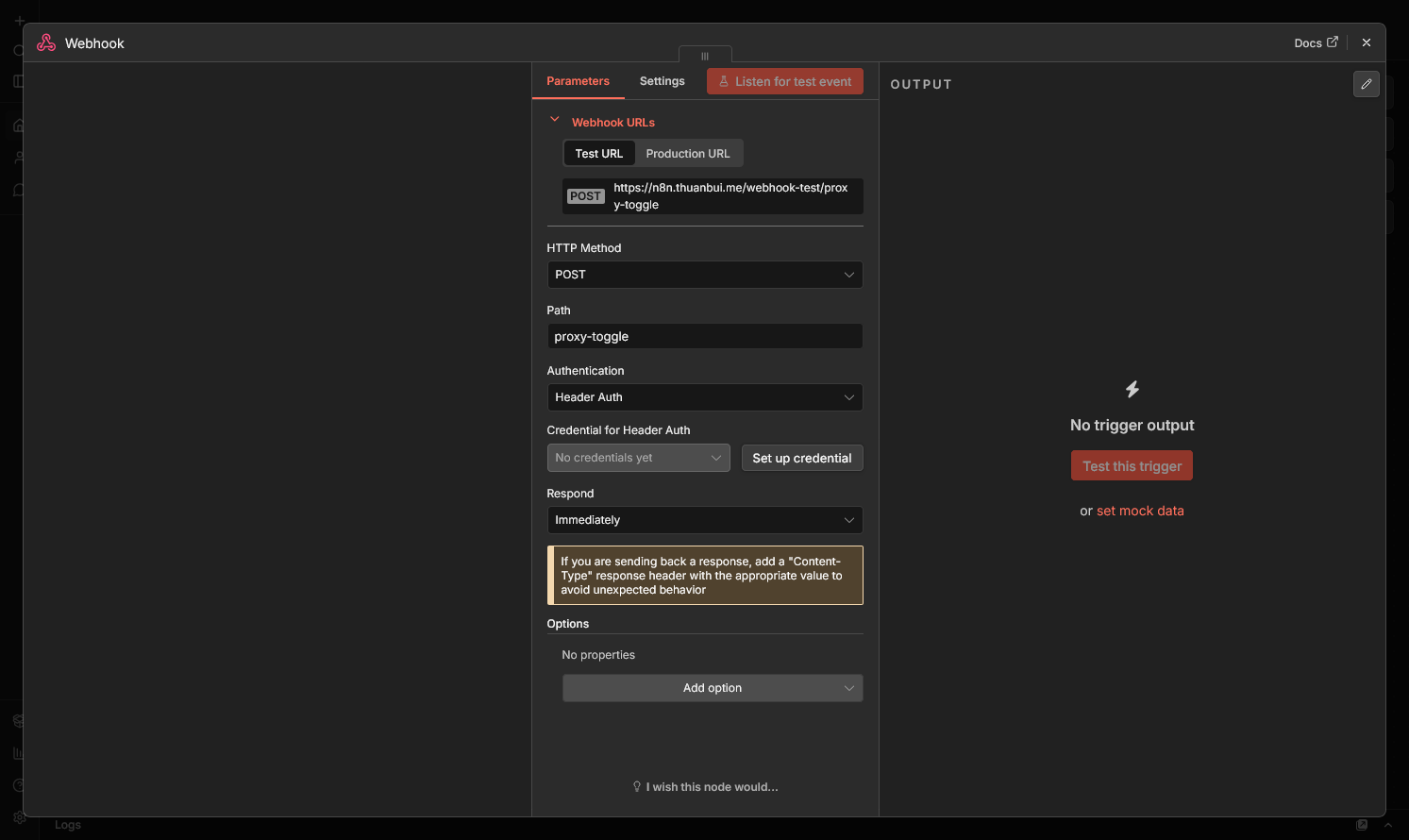Open the HTTP Method dropdown
Screen dimensions: 1409x840
point(705,275)
